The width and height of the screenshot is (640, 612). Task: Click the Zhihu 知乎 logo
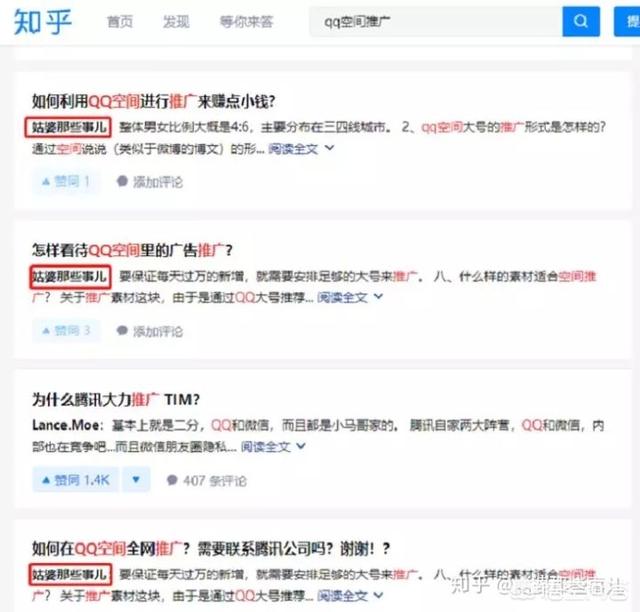tap(43, 22)
